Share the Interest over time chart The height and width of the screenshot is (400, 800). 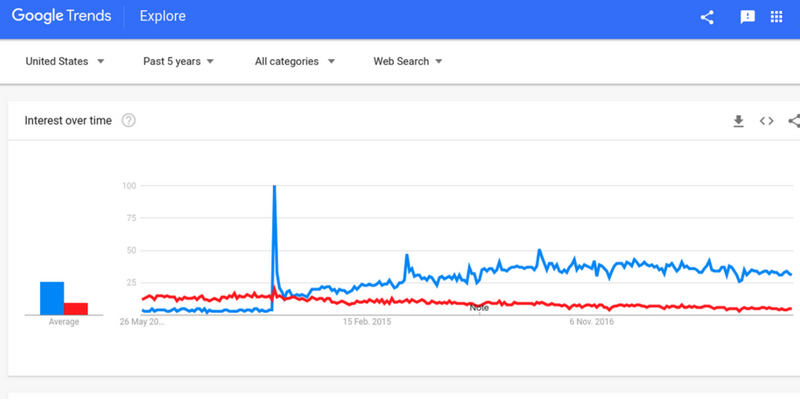coord(794,121)
